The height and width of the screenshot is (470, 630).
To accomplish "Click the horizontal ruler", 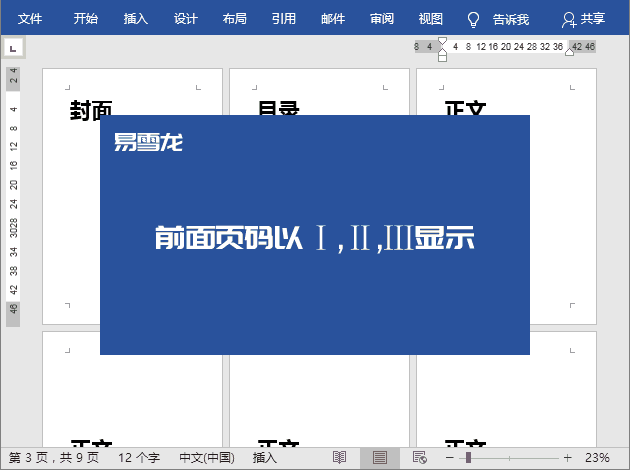I will (x=505, y=47).
